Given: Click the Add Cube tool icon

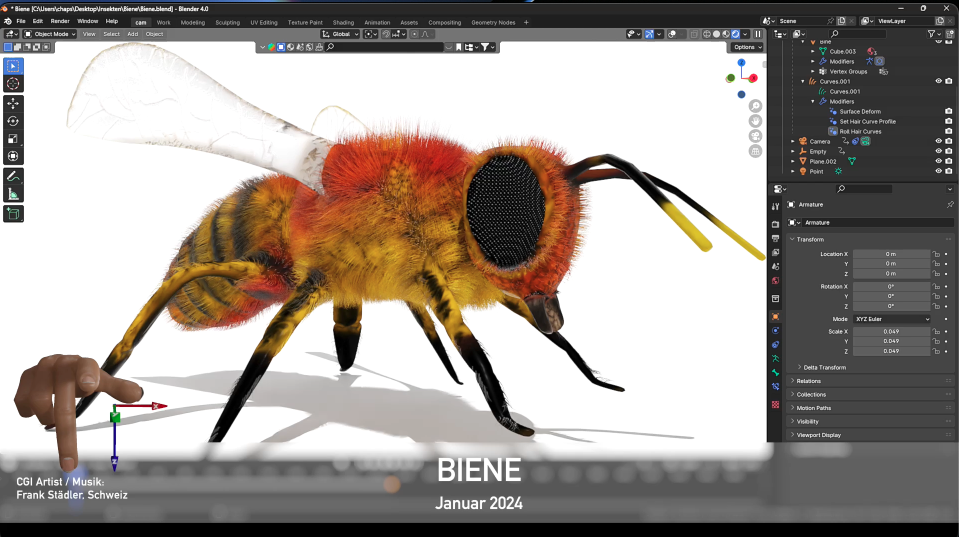Looking at the screenshot, I should click(x=13, y=214).
